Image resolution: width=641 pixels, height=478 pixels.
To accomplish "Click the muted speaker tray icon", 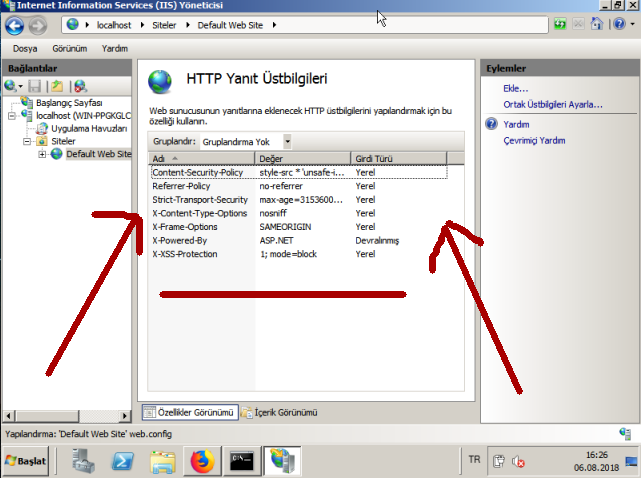I will [x=518, y=461].
